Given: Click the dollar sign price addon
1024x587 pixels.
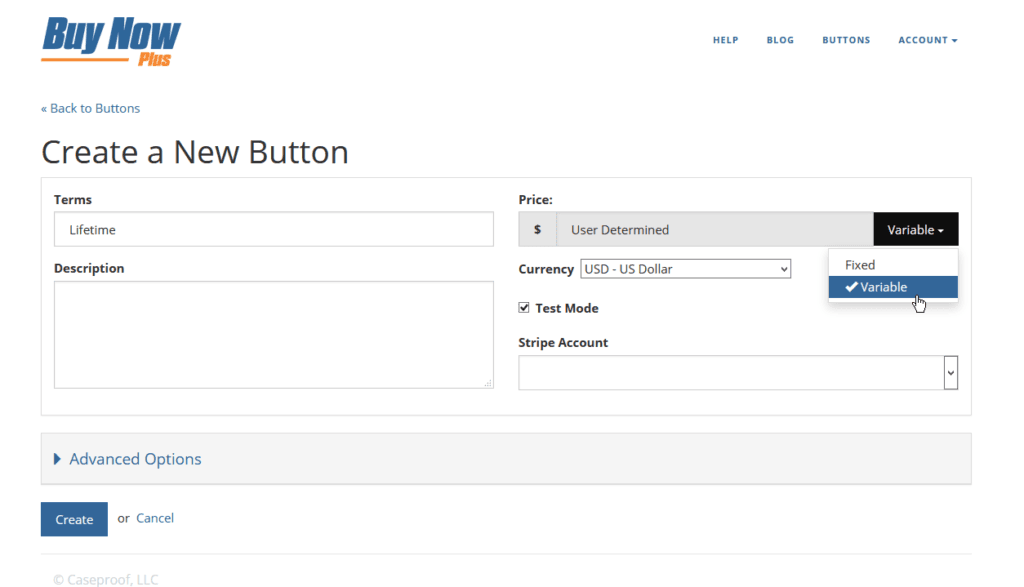Looking at the screenshot, I should click(x=537, y=229).
